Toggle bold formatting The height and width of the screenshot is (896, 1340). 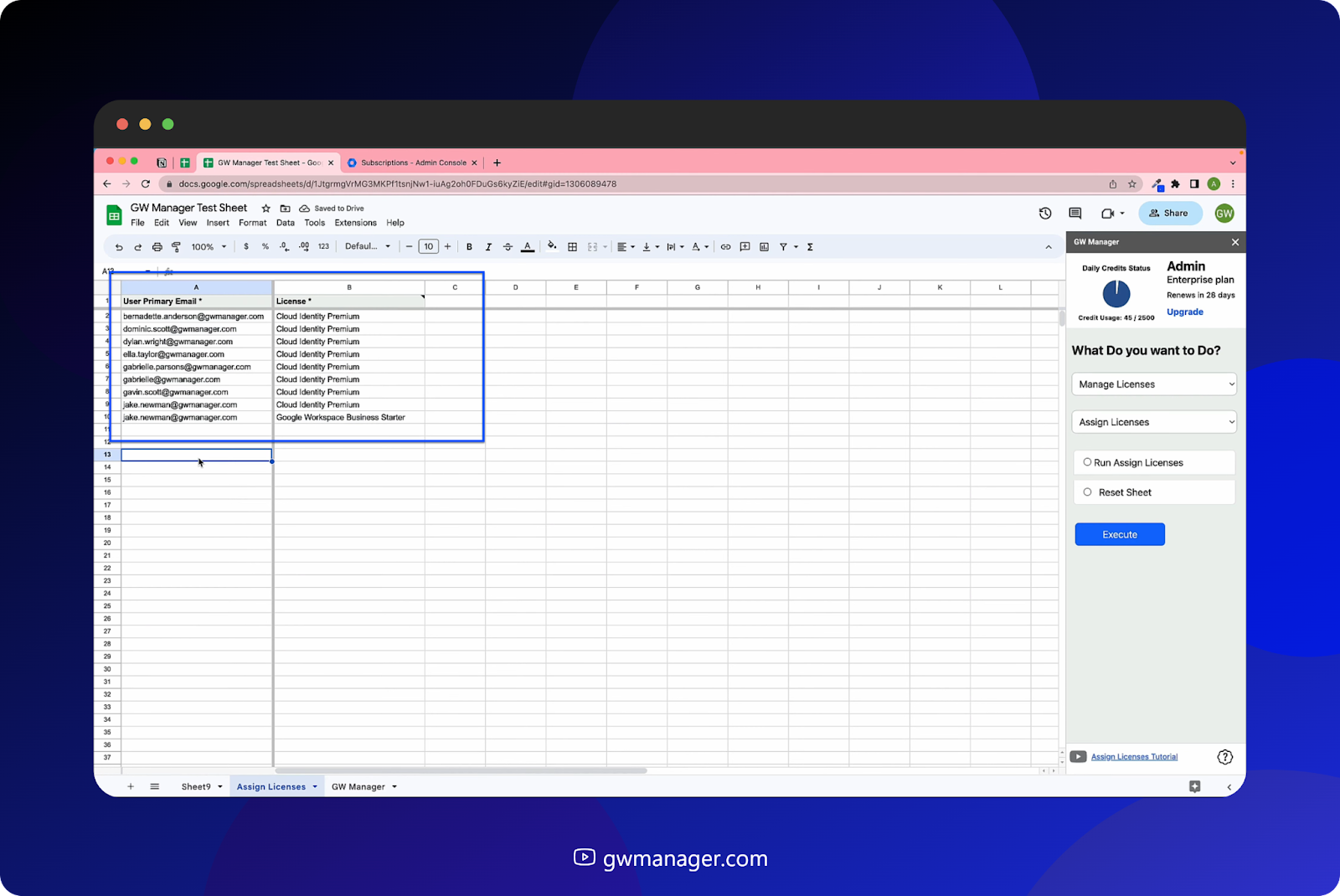469,247
